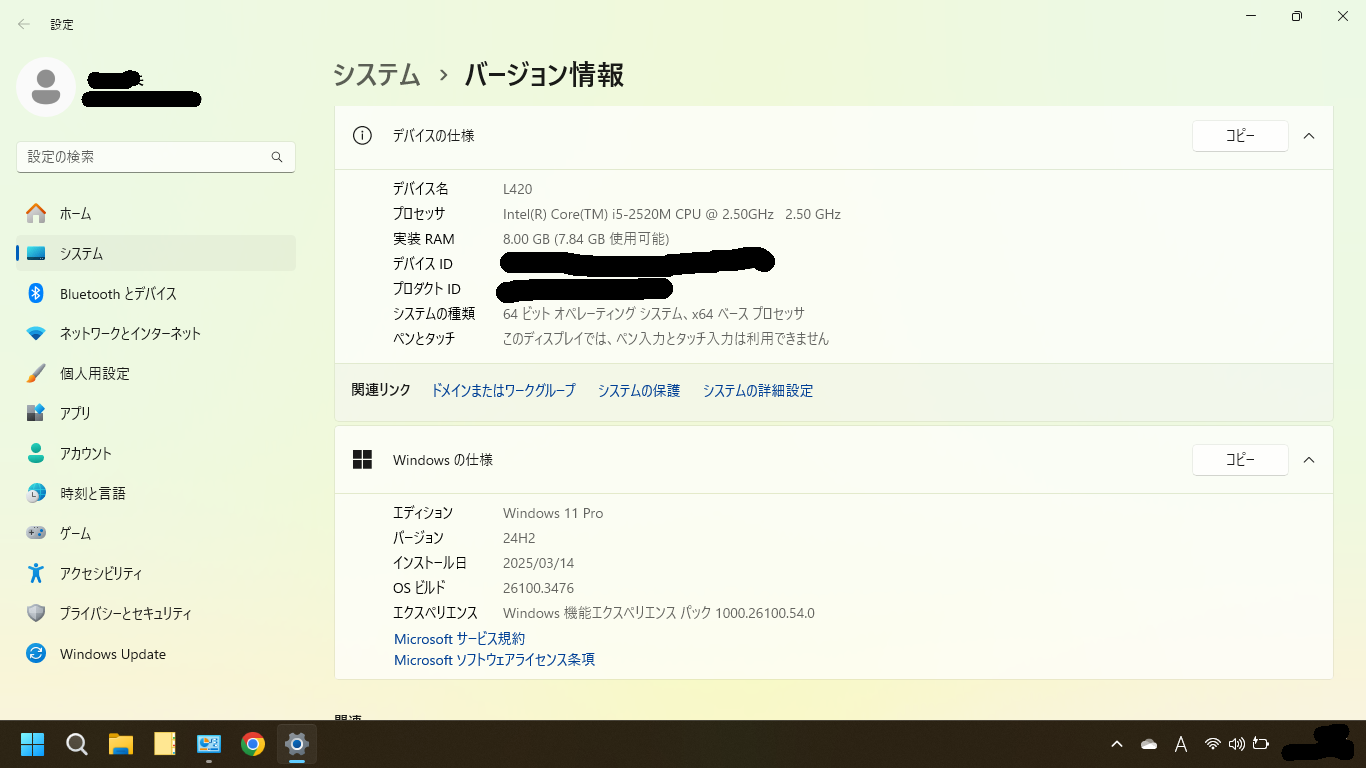Open the monitor app icon on taskbar
Screen dimensions: 1366x768
coord(209,744)
